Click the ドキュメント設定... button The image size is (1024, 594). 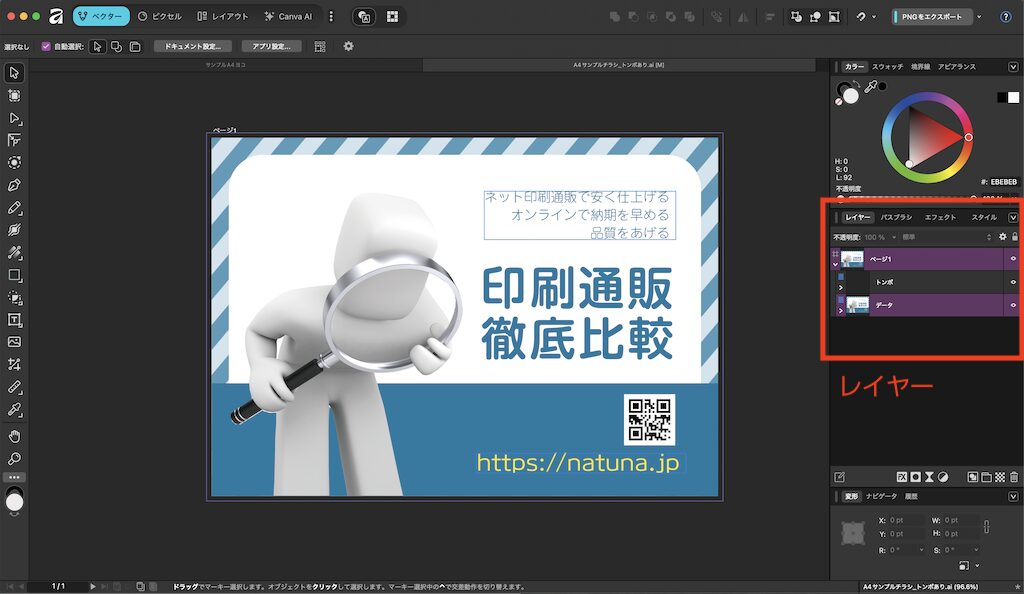(x=193, y=46)
